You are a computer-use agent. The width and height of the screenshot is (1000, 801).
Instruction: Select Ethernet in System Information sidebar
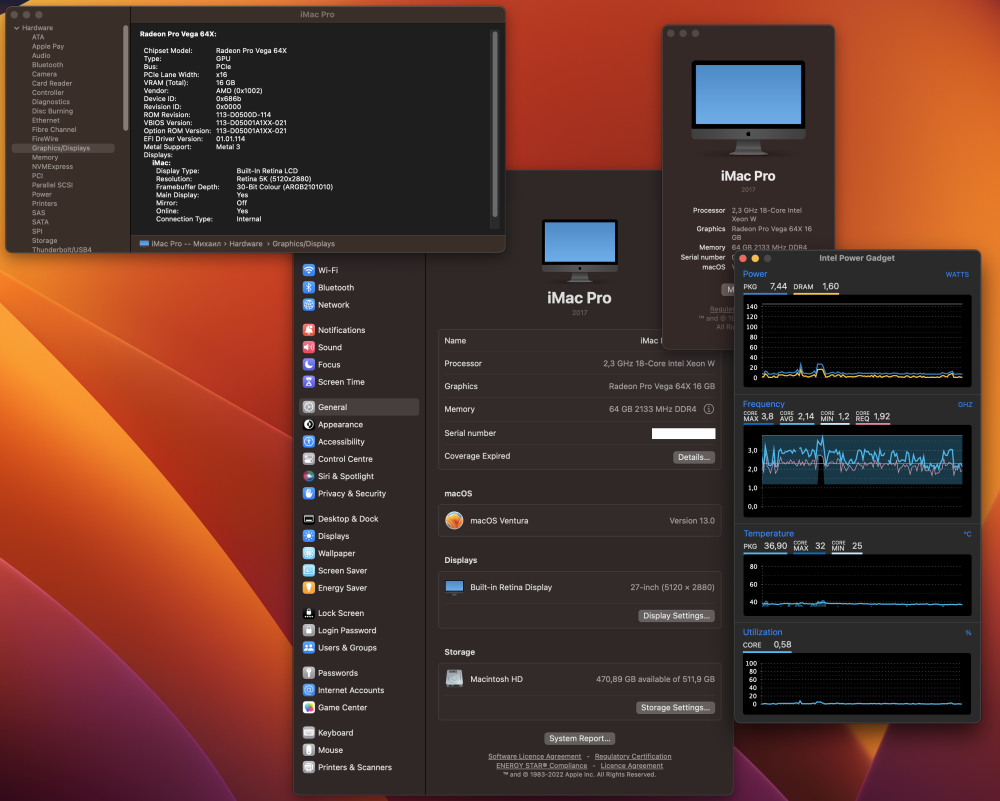point(46,121)
